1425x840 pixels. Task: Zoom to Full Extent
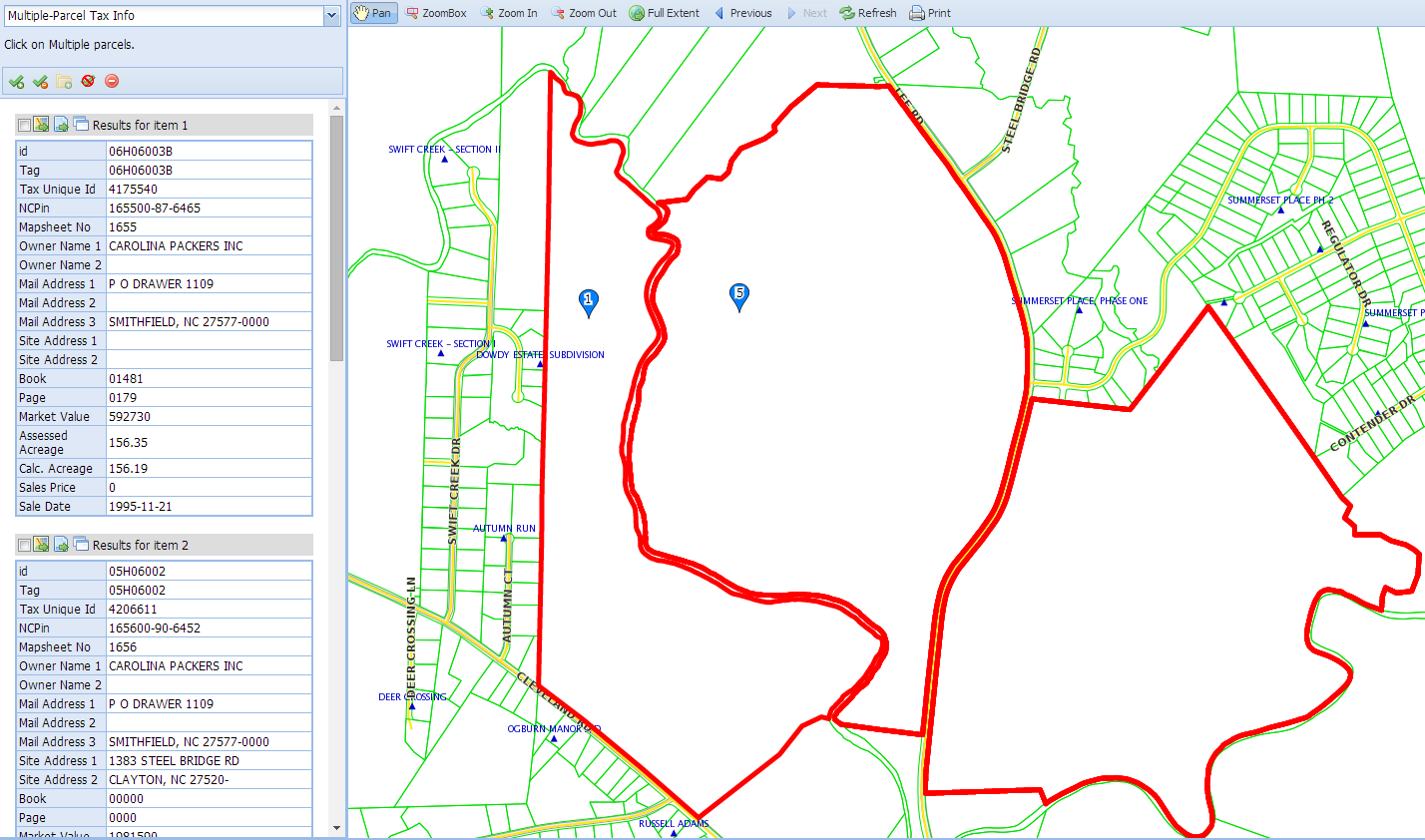point(664,13)
